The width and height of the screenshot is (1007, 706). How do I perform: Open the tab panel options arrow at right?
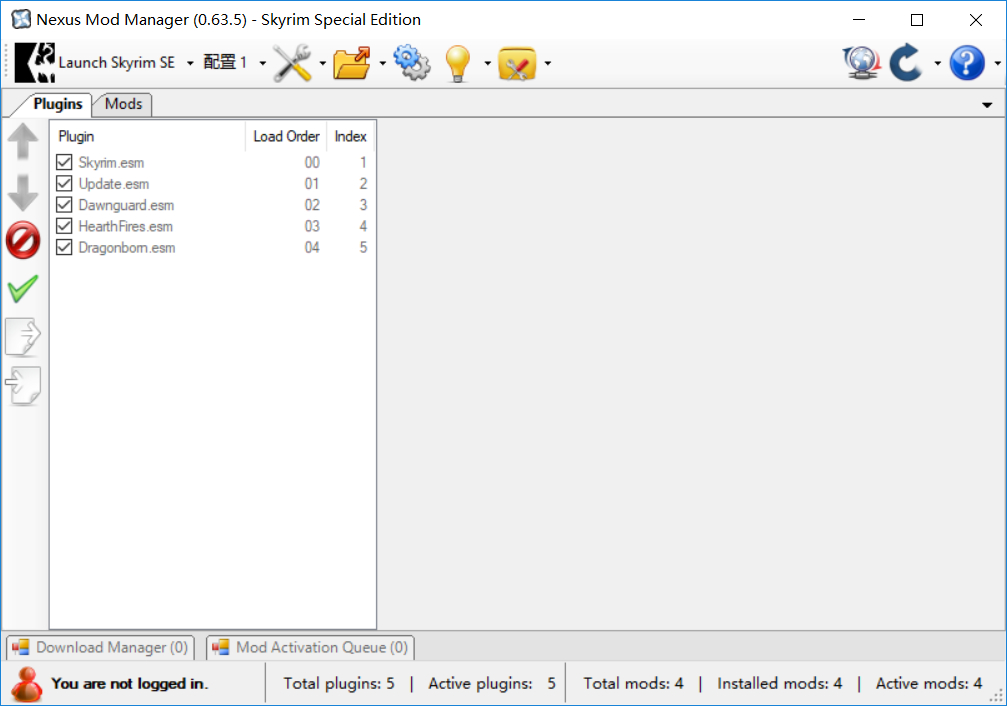pyautogui.click(x=987, y=105)
